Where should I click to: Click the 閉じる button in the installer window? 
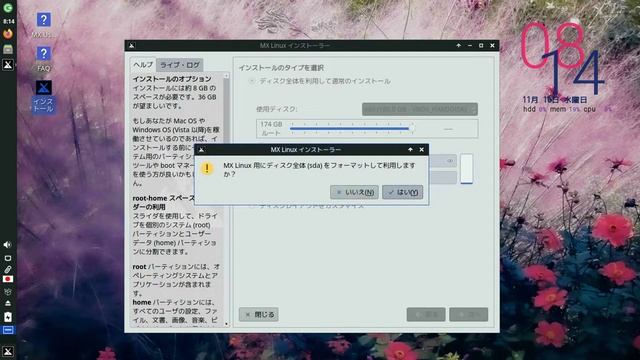coord(259,314)
